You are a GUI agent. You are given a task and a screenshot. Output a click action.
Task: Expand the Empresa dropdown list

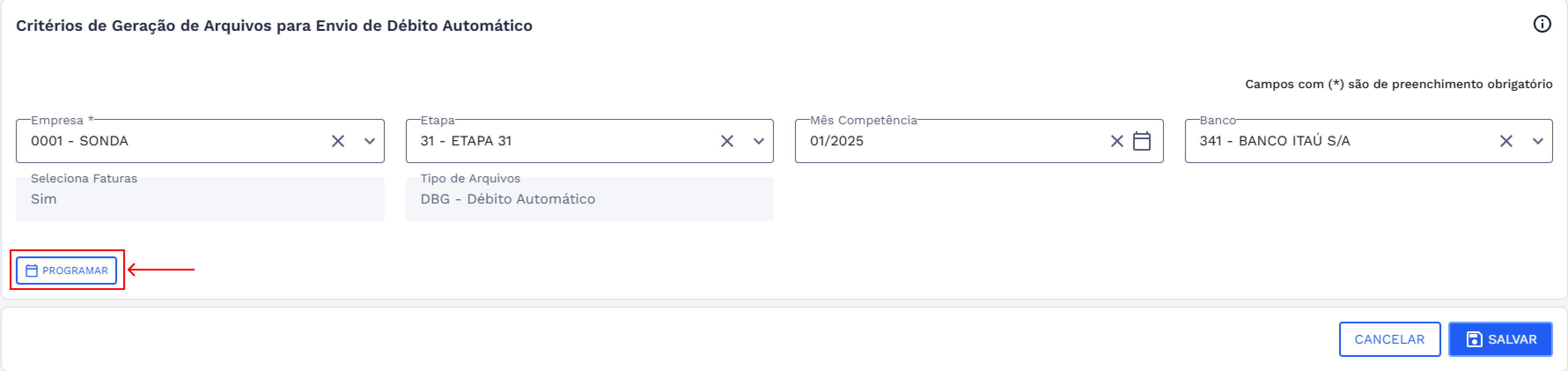pyautogui.click(x=369, y=141)
